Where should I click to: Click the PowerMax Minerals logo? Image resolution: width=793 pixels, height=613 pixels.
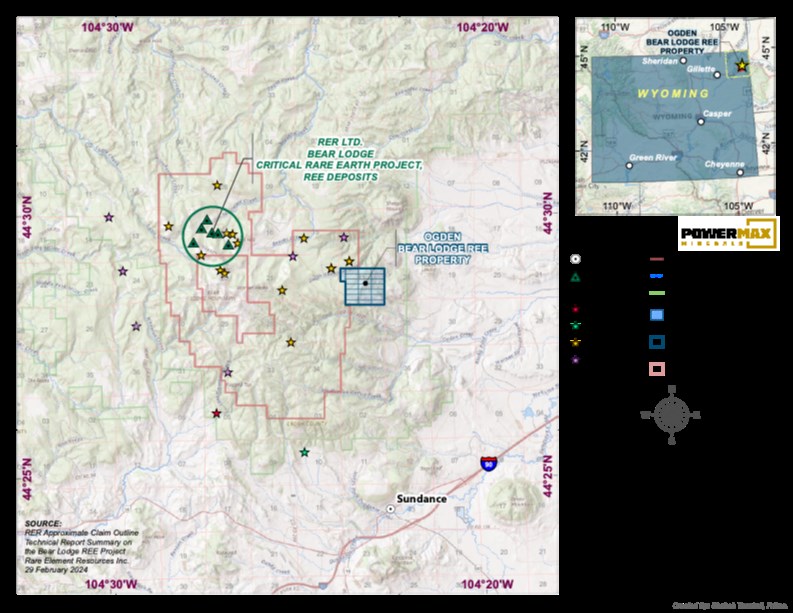point(728,232)
